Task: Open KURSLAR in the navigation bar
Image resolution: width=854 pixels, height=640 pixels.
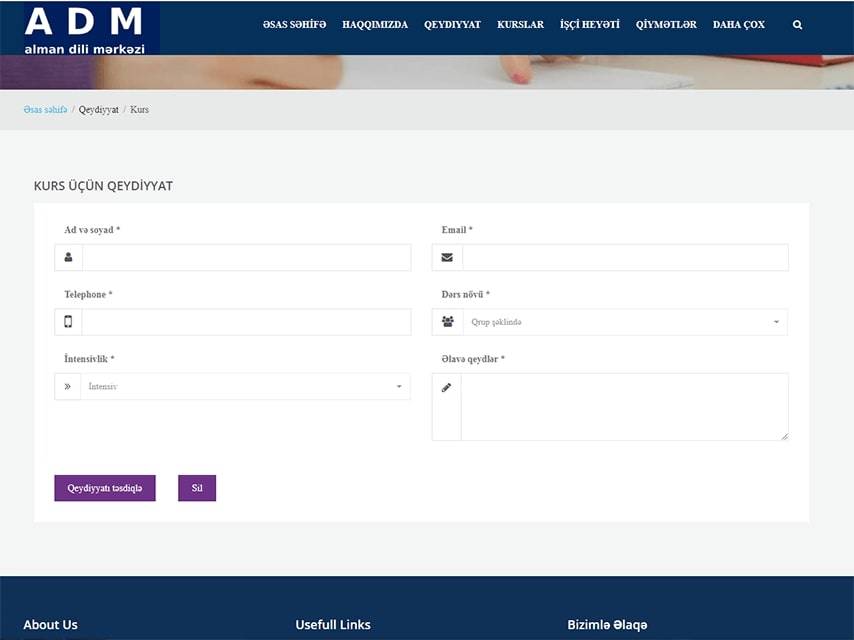Action: pyautogui.click(x=520, y=25)
